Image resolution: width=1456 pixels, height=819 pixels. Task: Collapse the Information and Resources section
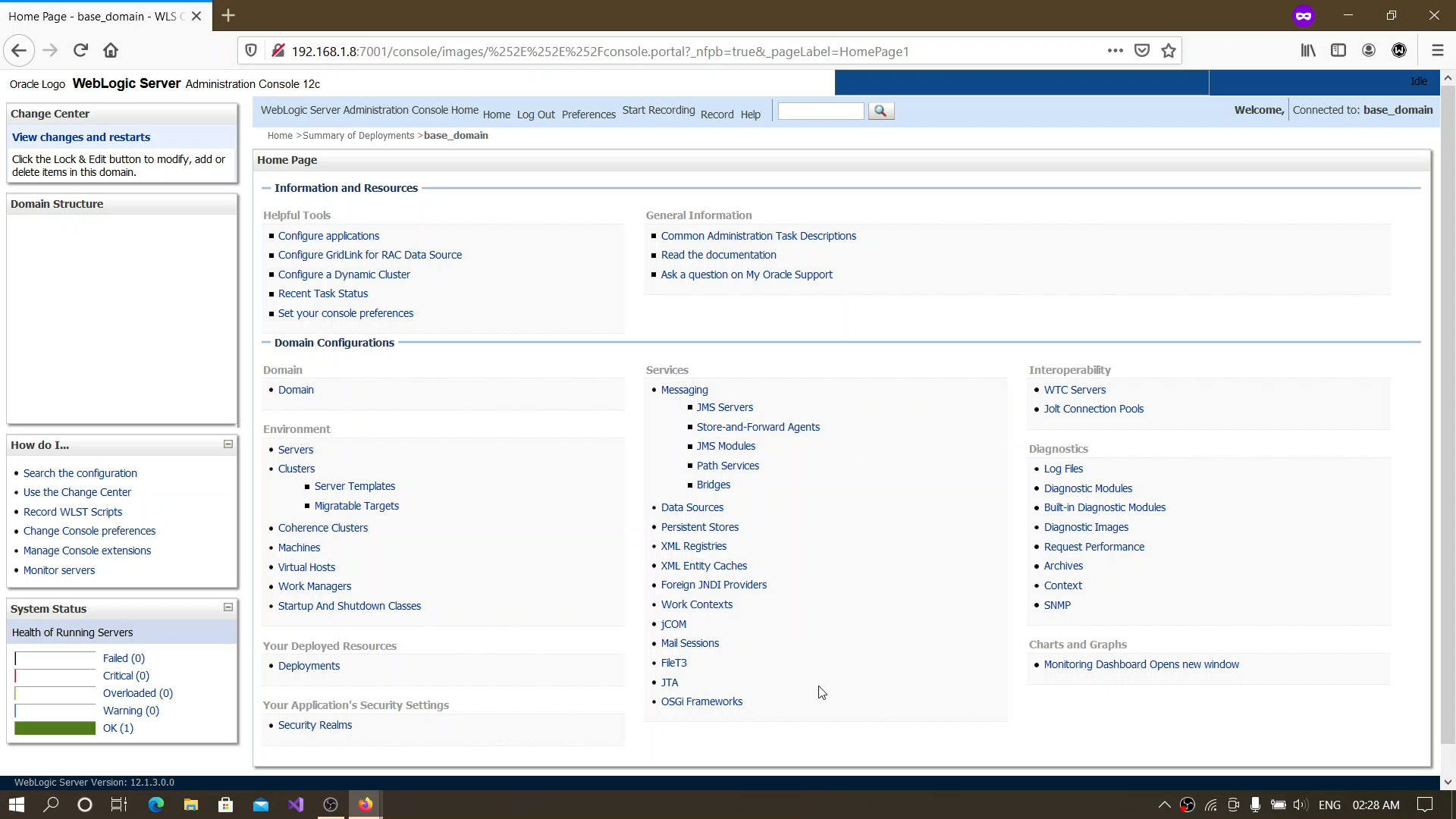coord(266,188)
